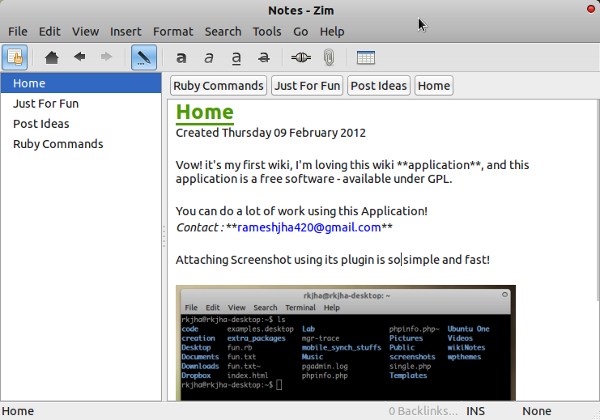Toggle the index side pane button
The width and height of the screenshot is (600, 420).
pos(16,57)
